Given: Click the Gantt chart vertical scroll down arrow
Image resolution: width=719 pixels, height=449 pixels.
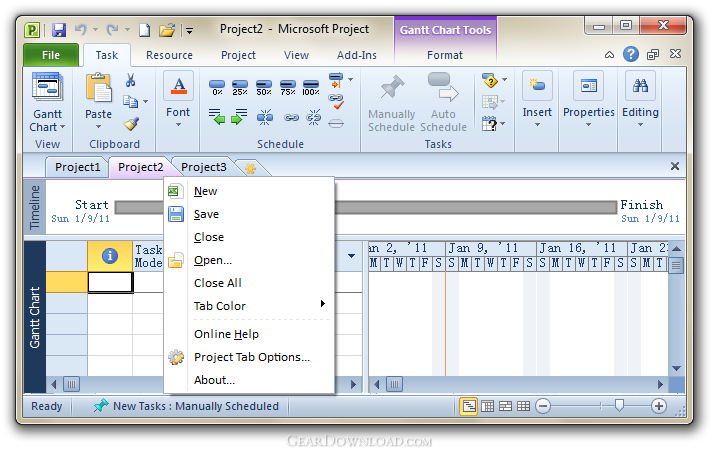Looking at the screenshot, I should tap(676, 368).
